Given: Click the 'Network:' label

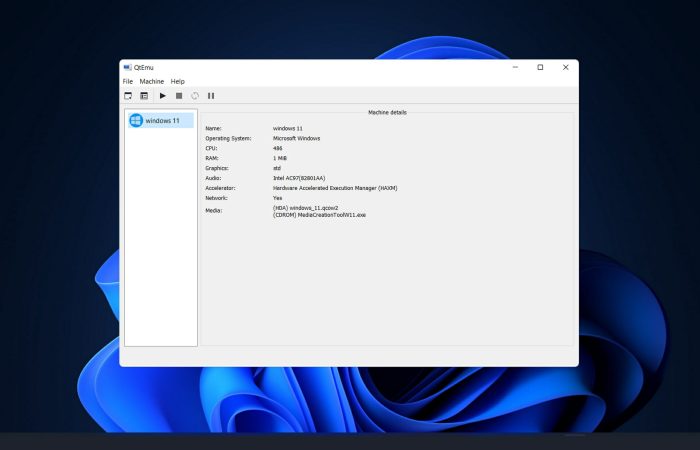Looking at the screenshot, I should click(x=216, y=198).
